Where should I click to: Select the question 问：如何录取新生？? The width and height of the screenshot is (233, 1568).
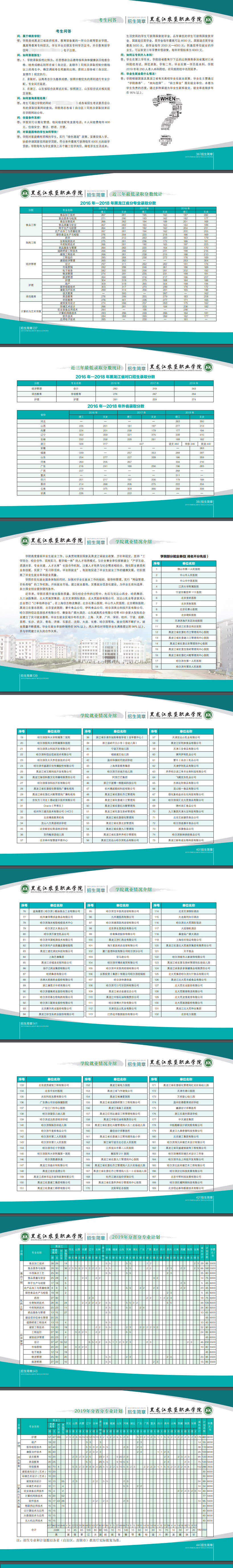coord(30,55)
